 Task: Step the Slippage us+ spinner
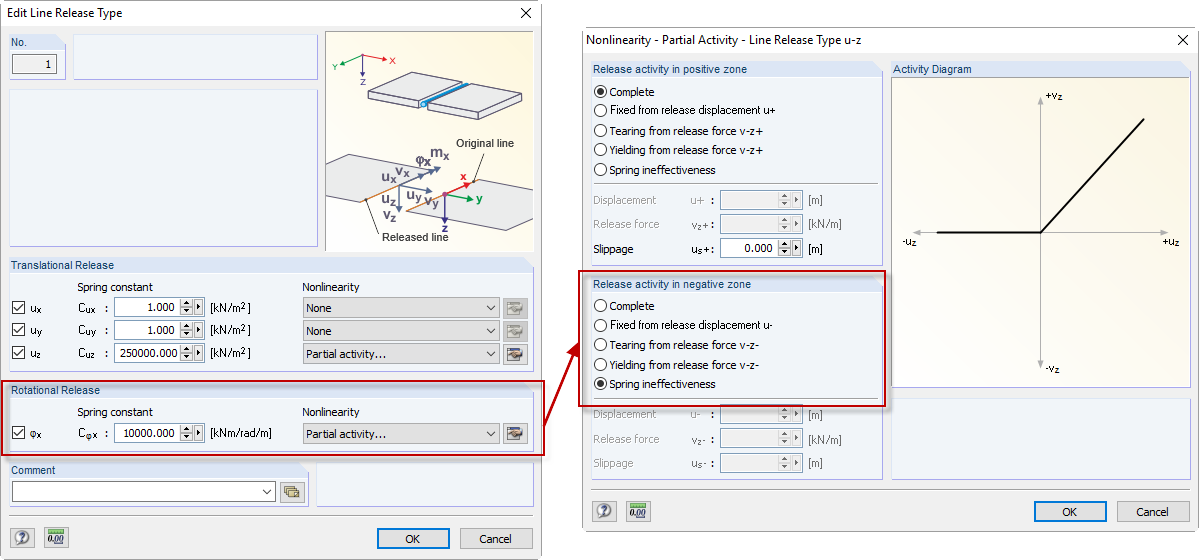[x=784, y=249]
